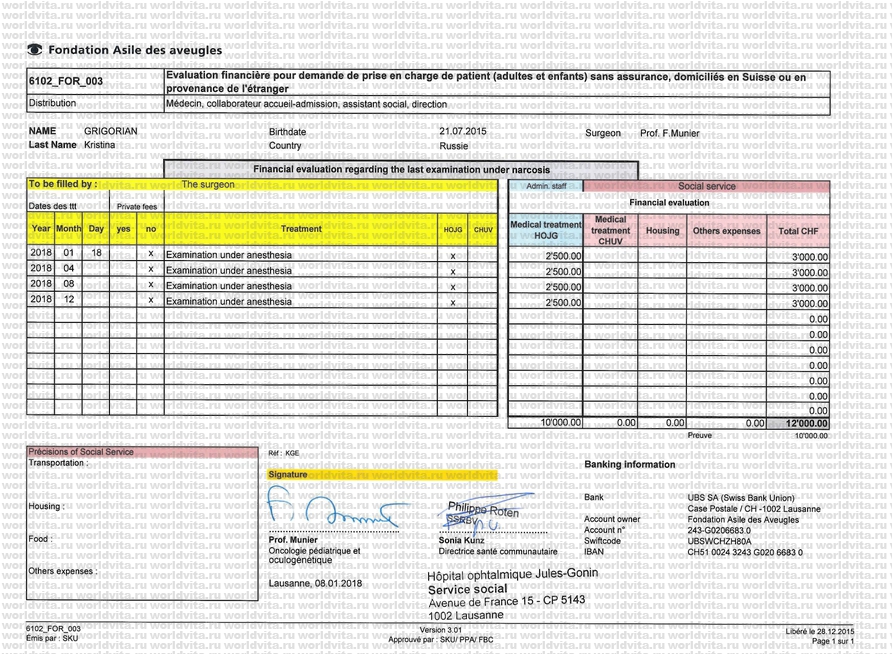The image size is (892, 654).
Task: Click the bank name "UBS SA (Swiss Bank Union)"
Action: pyautogui.click(x=741, y=498)
